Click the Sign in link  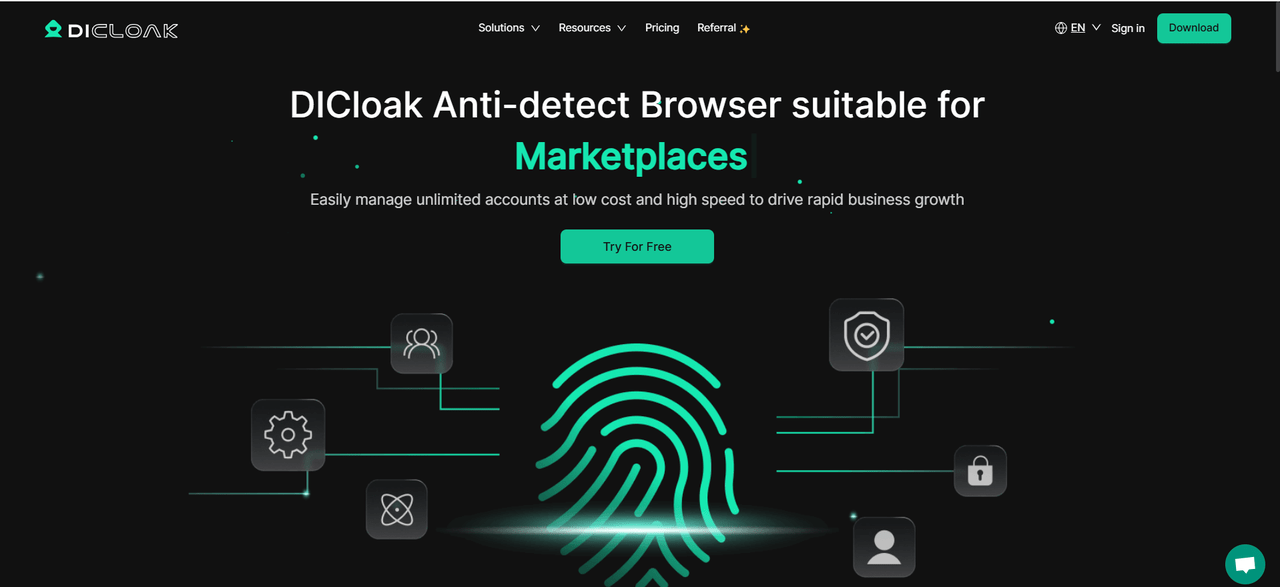(x=1128, y=28)
